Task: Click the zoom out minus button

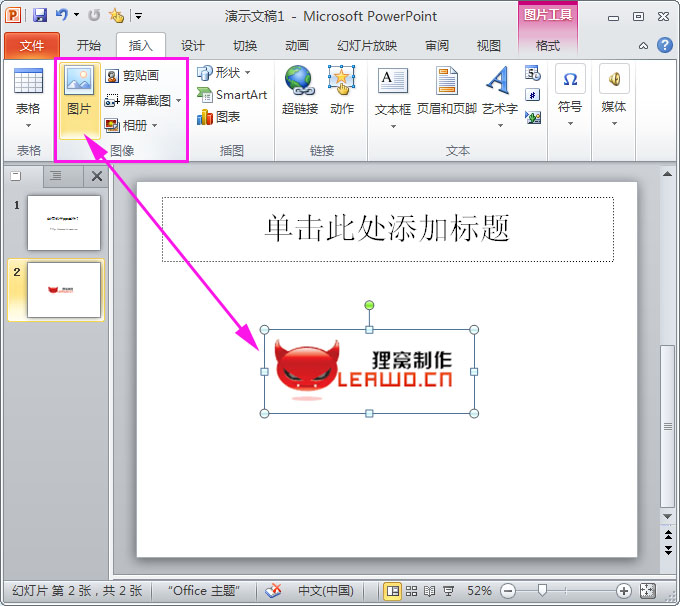Action: pos(508,590)
